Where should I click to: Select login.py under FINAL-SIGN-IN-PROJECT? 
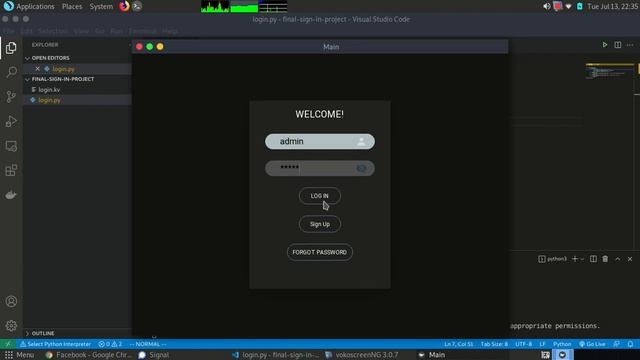49,100
